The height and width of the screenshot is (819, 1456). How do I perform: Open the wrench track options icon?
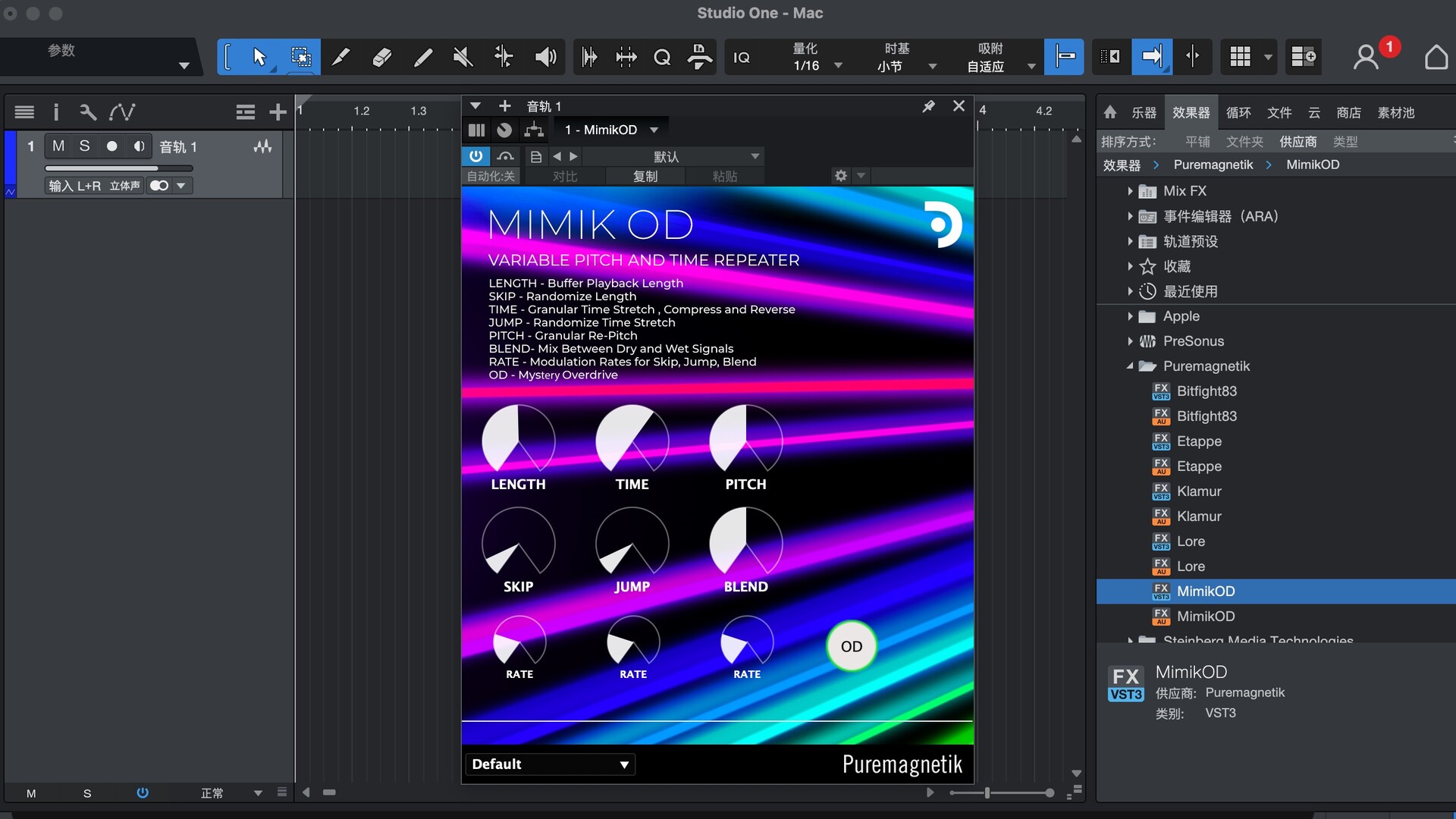click(88, 112)
